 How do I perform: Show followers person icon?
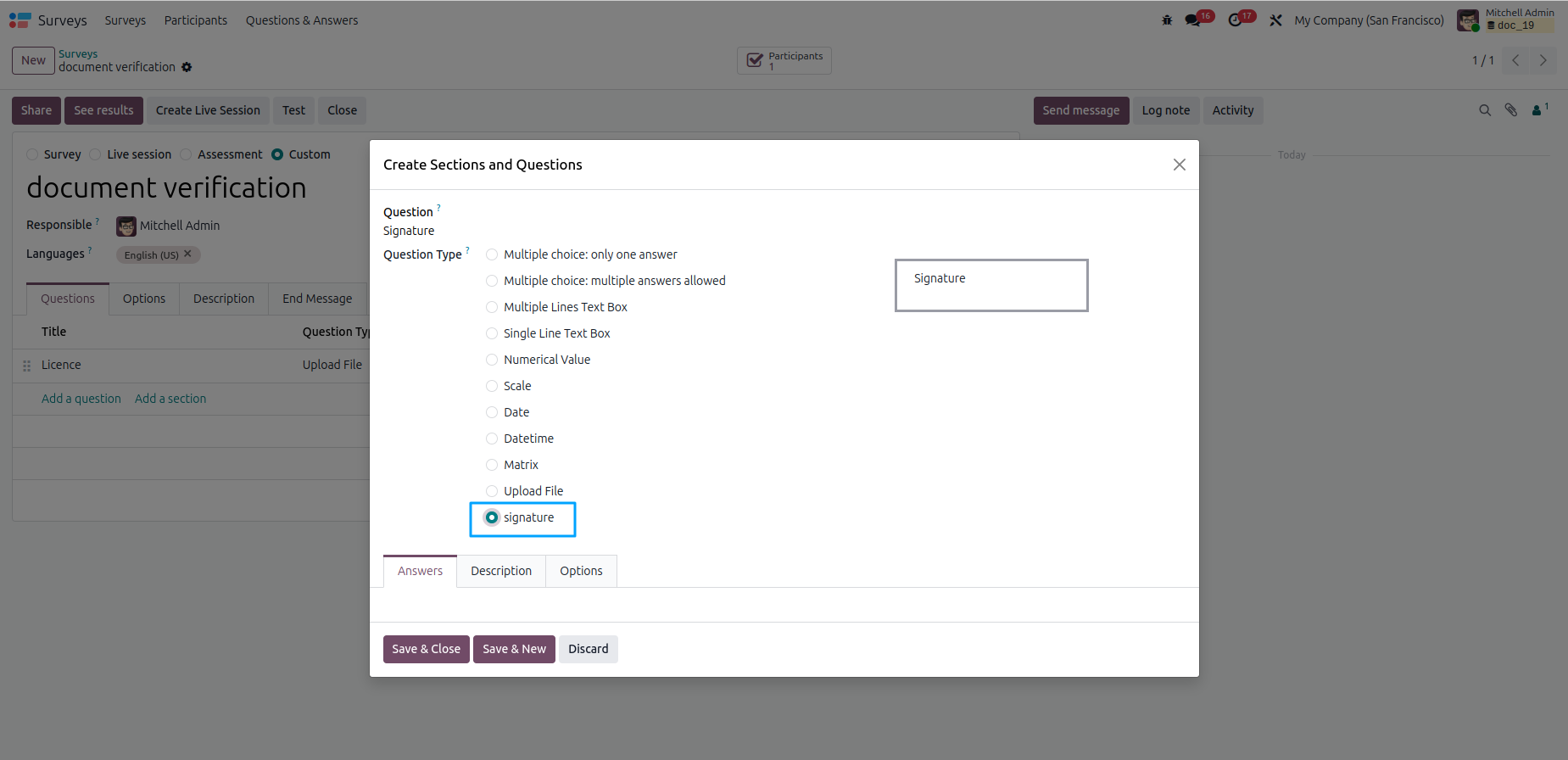pyautogui.click(x=1539, y=109)
